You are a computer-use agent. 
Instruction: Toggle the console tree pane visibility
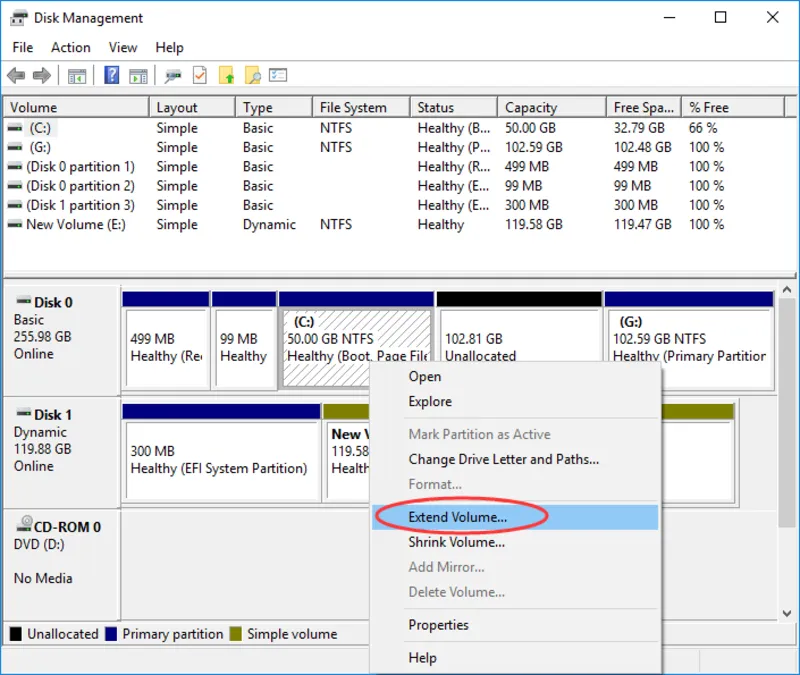78,75
